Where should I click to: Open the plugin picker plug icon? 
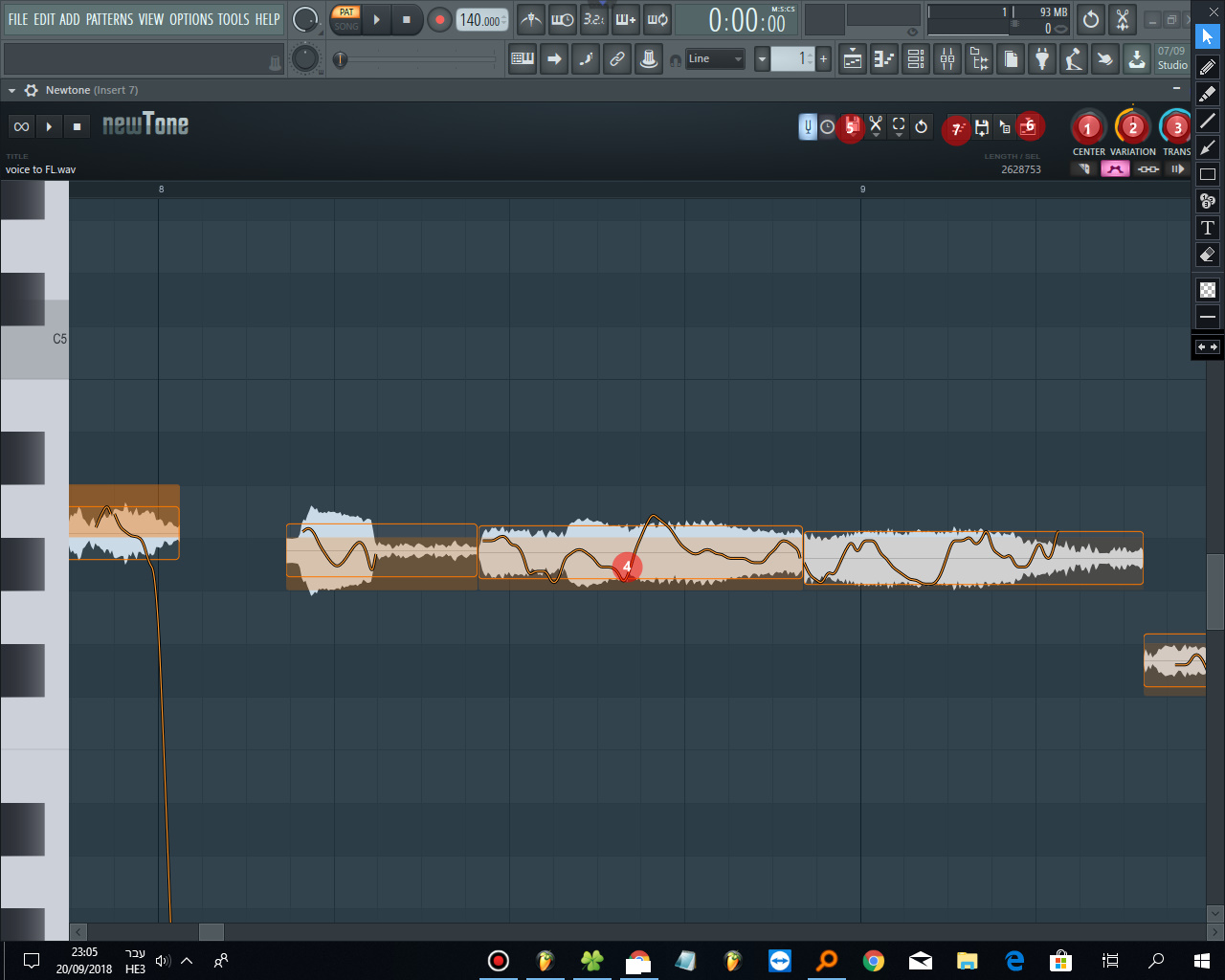(x=1042, y=59)
